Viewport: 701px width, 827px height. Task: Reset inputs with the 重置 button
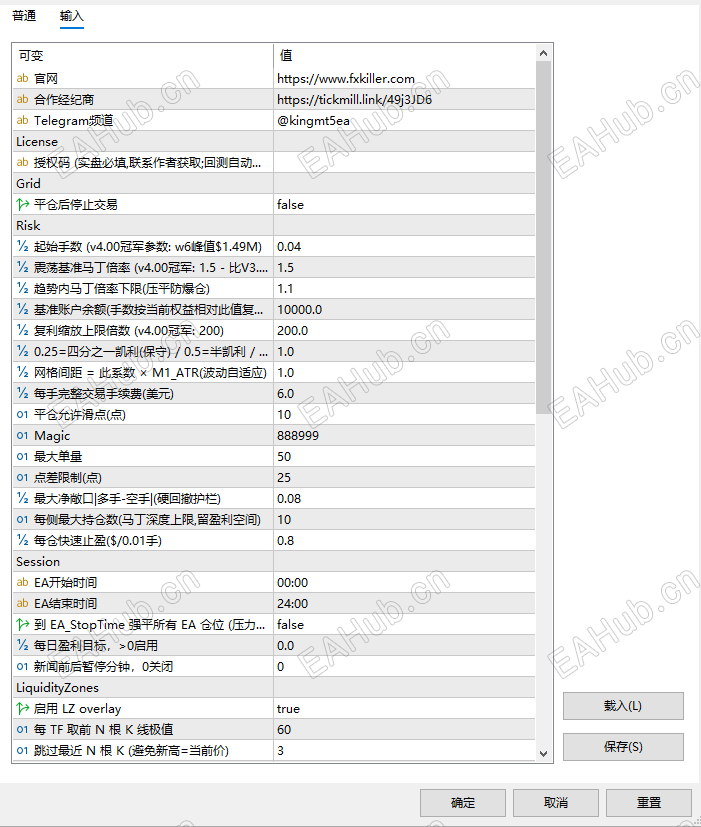click(x=648, y=803)
